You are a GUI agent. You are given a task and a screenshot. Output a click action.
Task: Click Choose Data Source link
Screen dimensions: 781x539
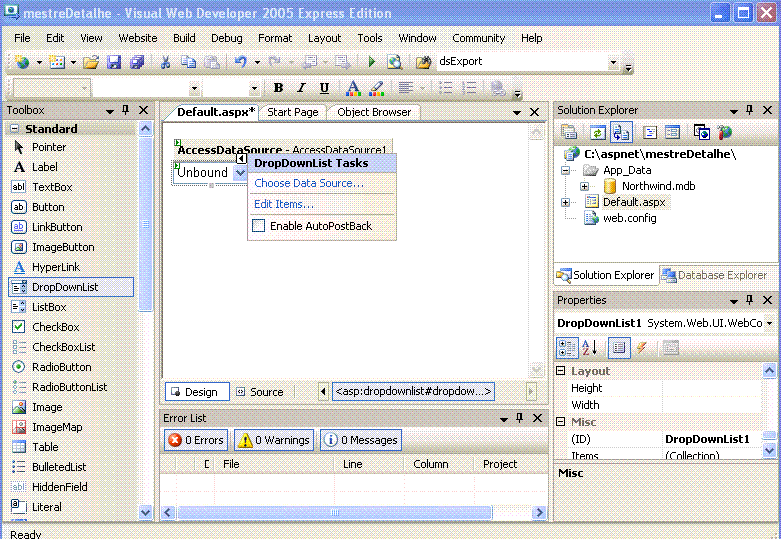[x=309, y=183]
